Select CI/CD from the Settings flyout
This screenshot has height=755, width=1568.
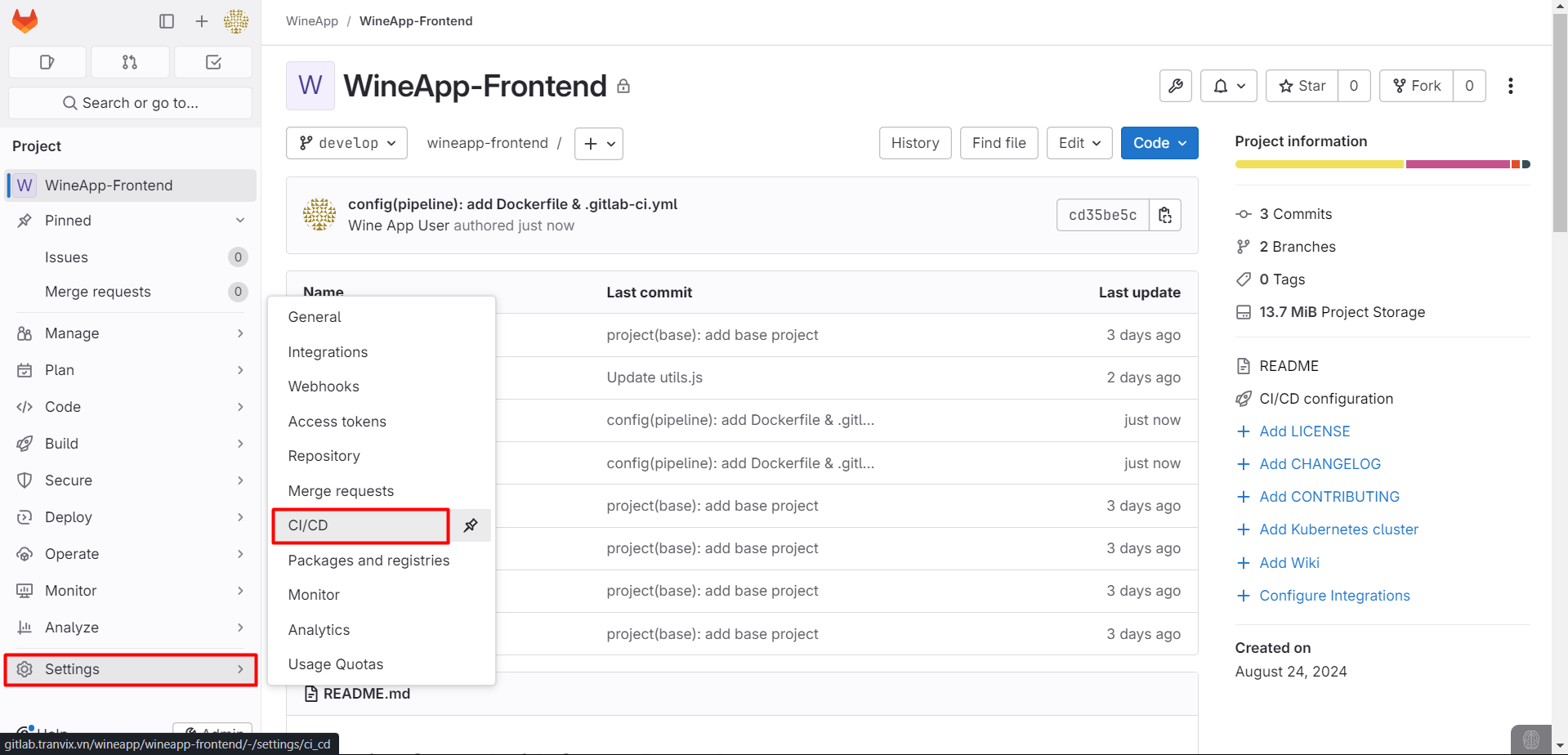click(360, 525)
